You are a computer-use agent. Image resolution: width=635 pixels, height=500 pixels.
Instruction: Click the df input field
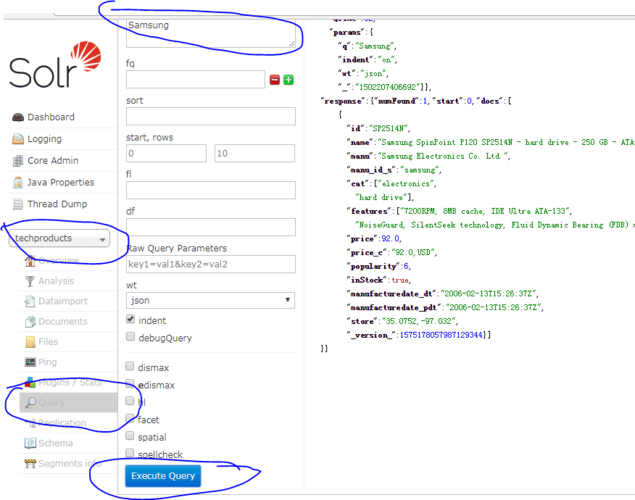(211, 227)
